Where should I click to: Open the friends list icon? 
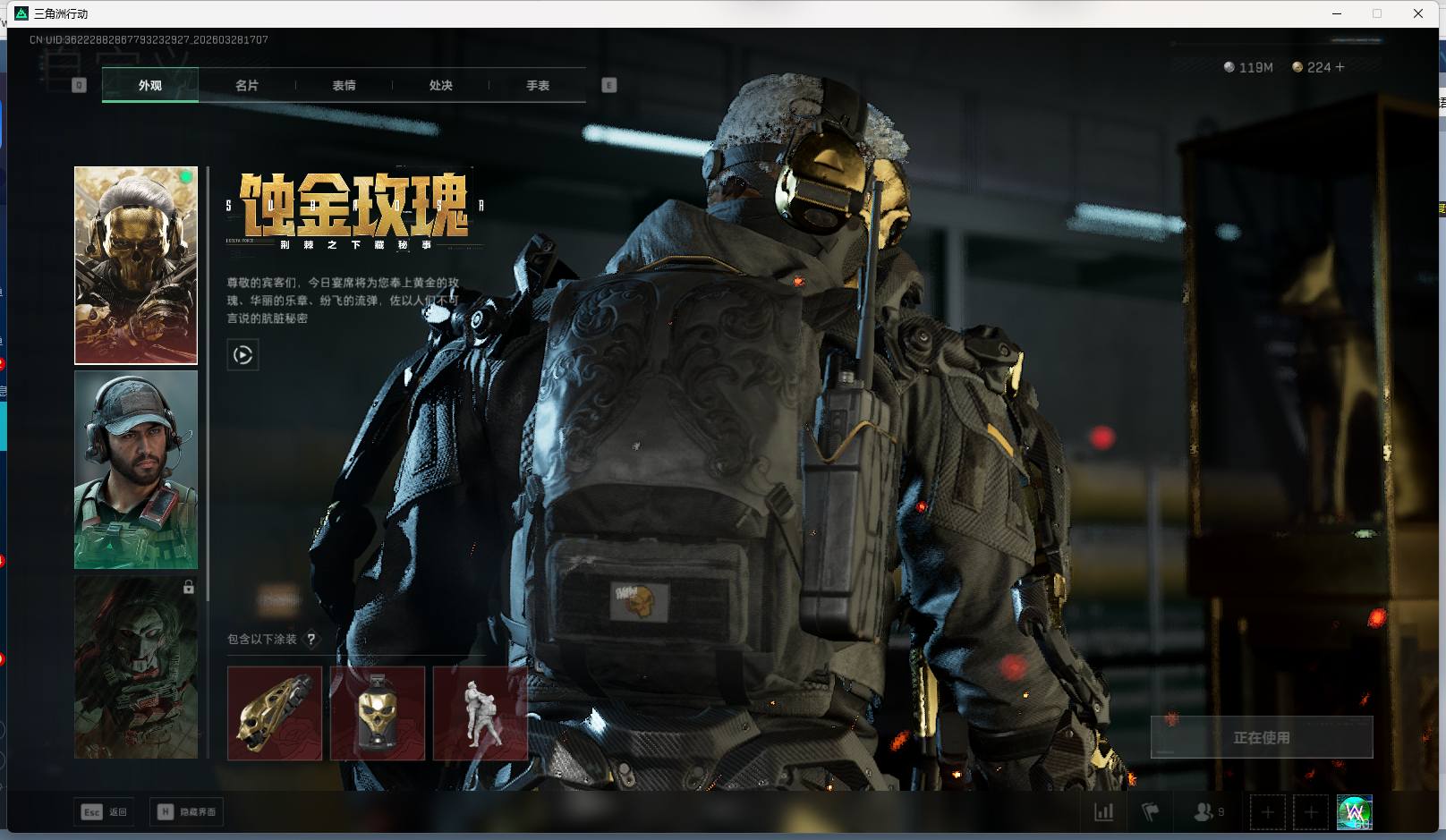point(1204,812)
